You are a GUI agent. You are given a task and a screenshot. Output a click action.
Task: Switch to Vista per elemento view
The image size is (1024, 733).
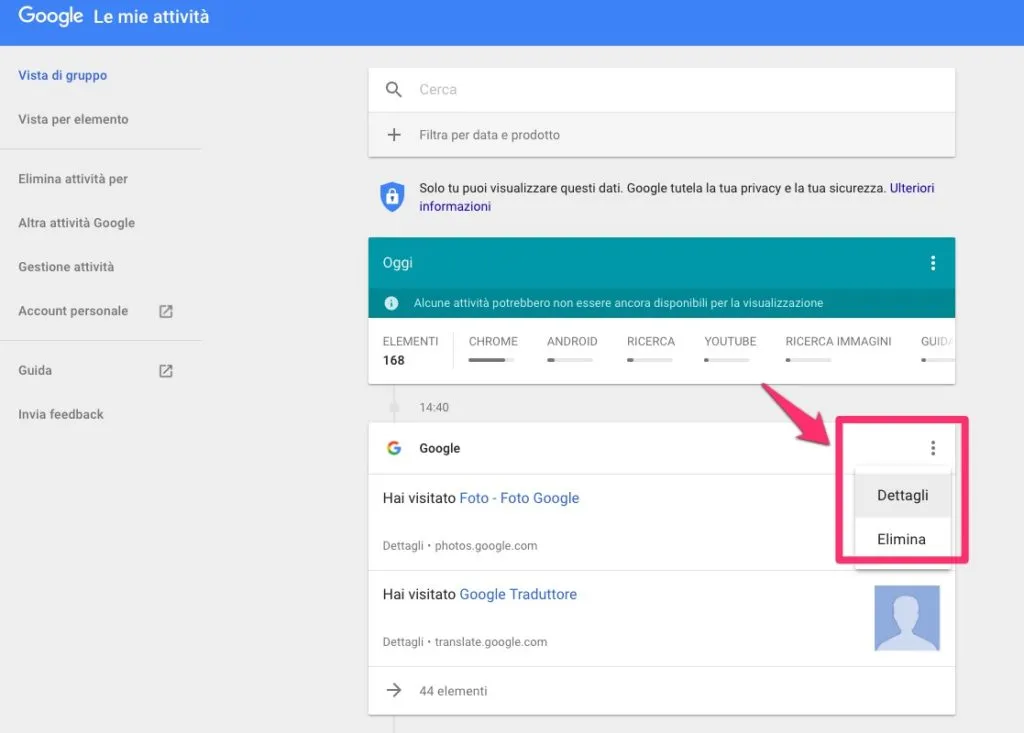tap(74, 119)
